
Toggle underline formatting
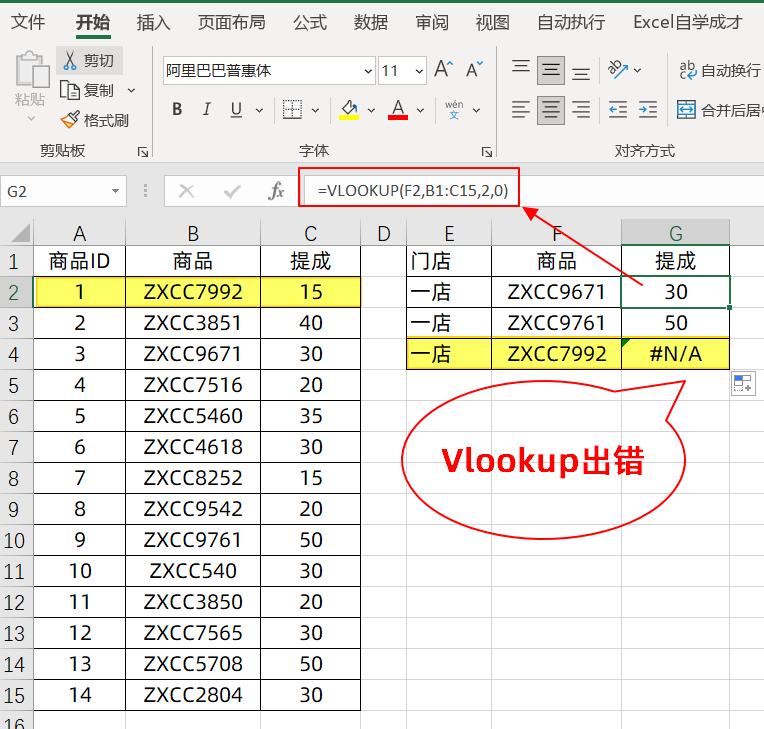236,110
